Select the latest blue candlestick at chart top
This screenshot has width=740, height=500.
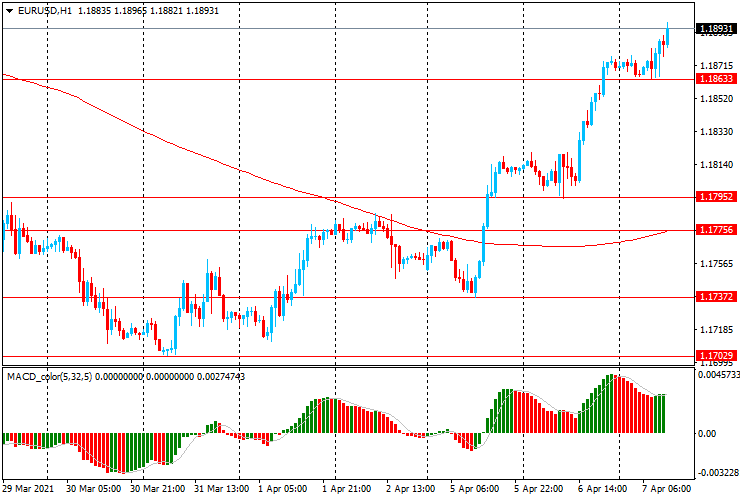667,36
